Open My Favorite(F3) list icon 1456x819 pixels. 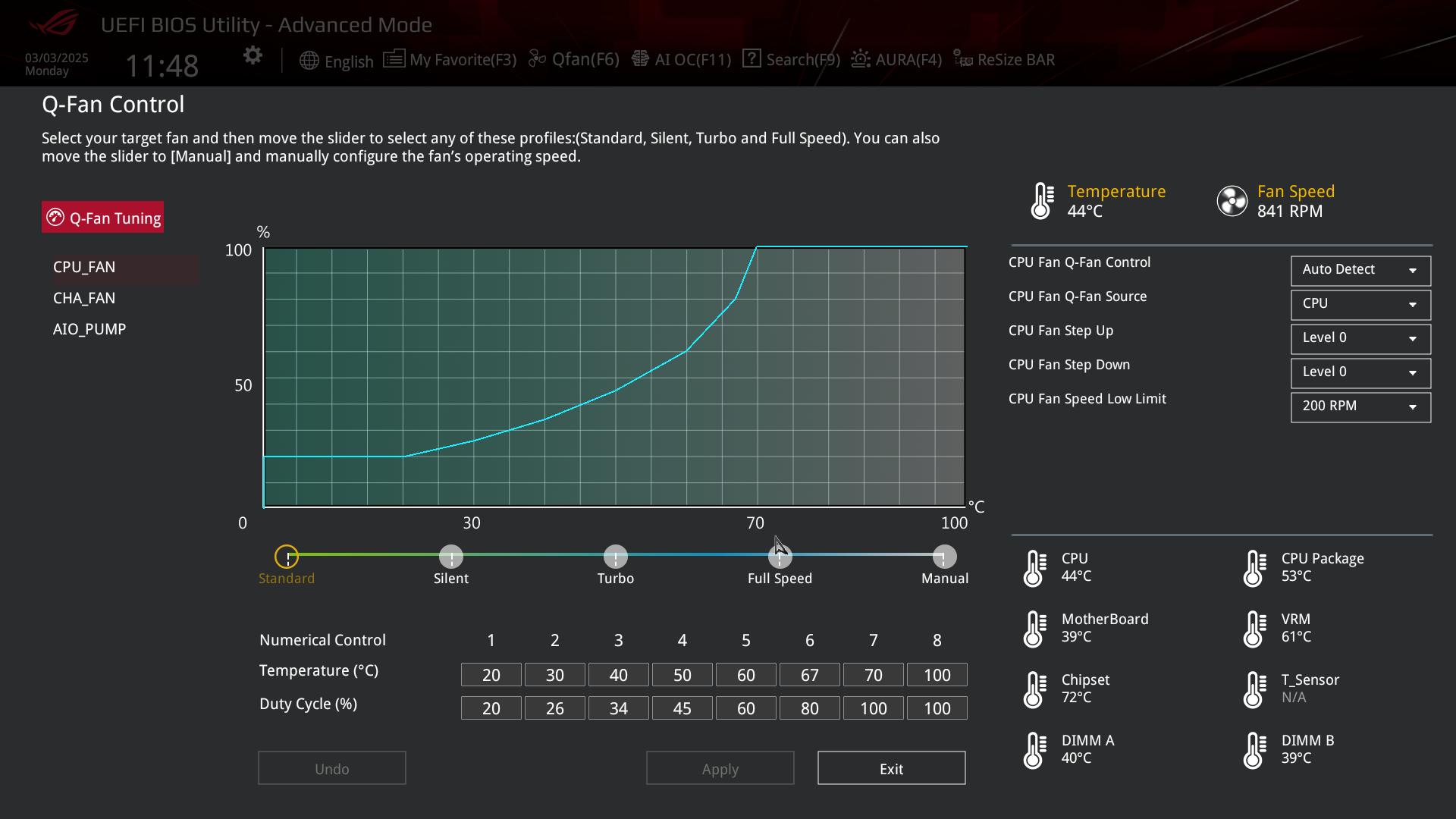pos(394,59)
